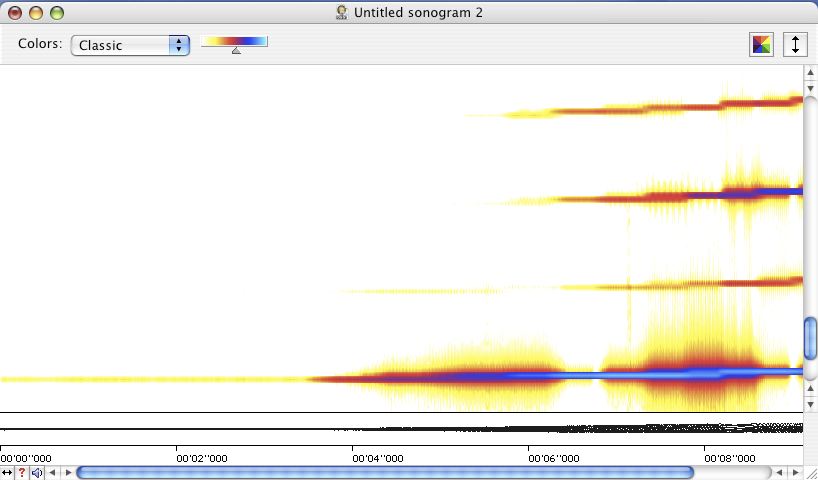
Task: Open help with the red question mark
Action: click(x=21, y=473)
